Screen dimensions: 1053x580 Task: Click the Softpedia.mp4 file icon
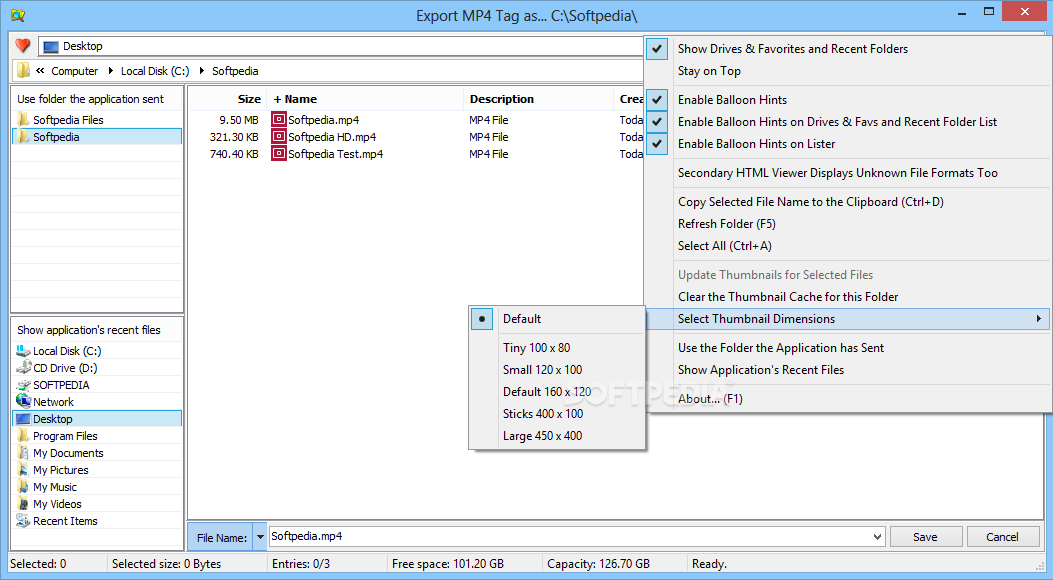[279, 119]
